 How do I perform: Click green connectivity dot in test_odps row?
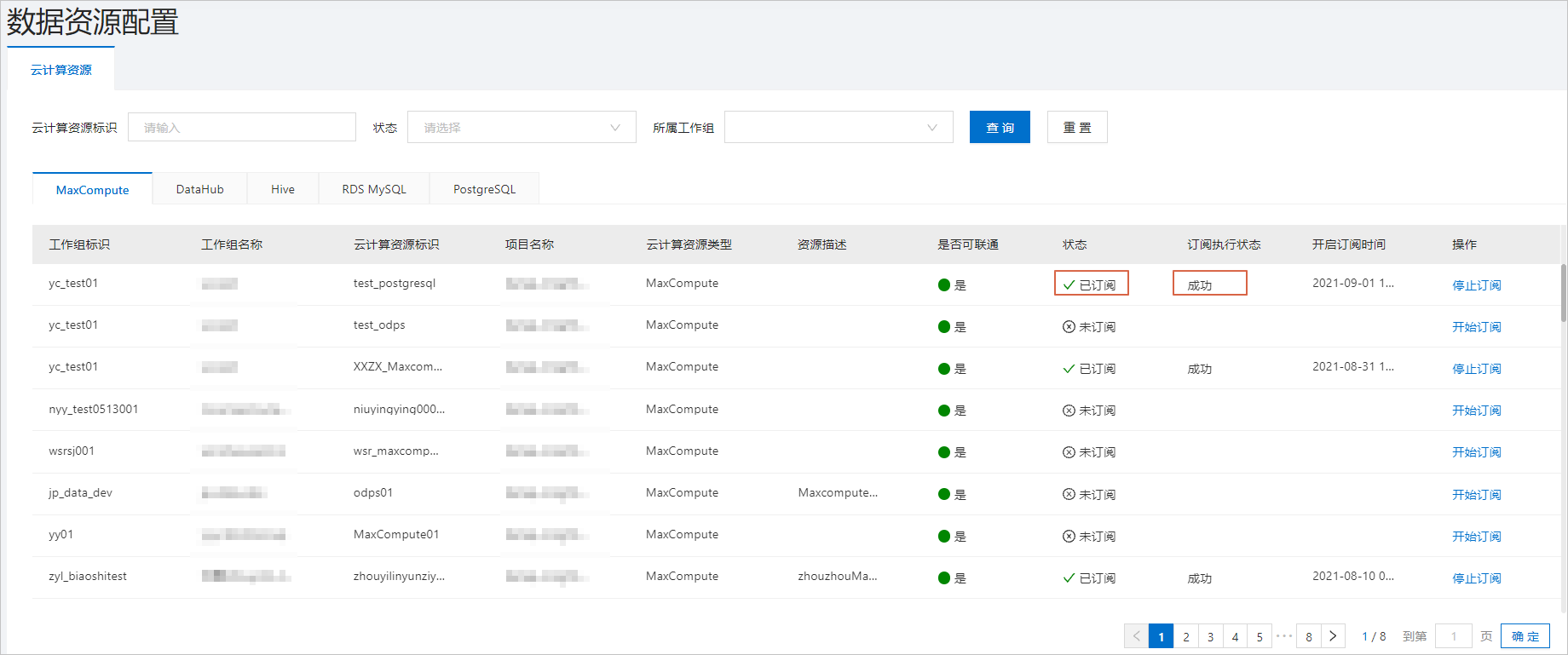[944, 327]
